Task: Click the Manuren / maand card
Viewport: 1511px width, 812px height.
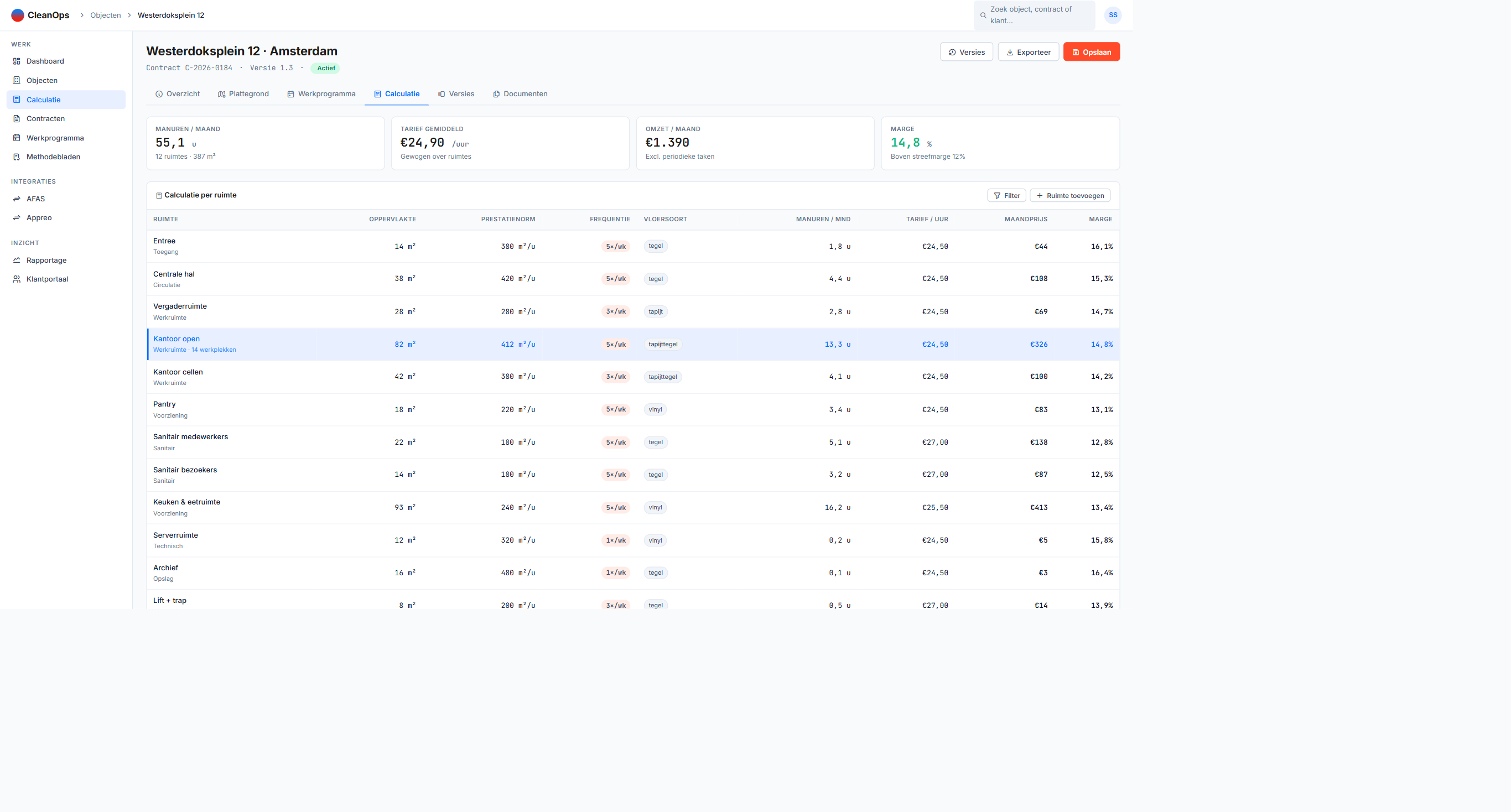Action: click(265, 143)
